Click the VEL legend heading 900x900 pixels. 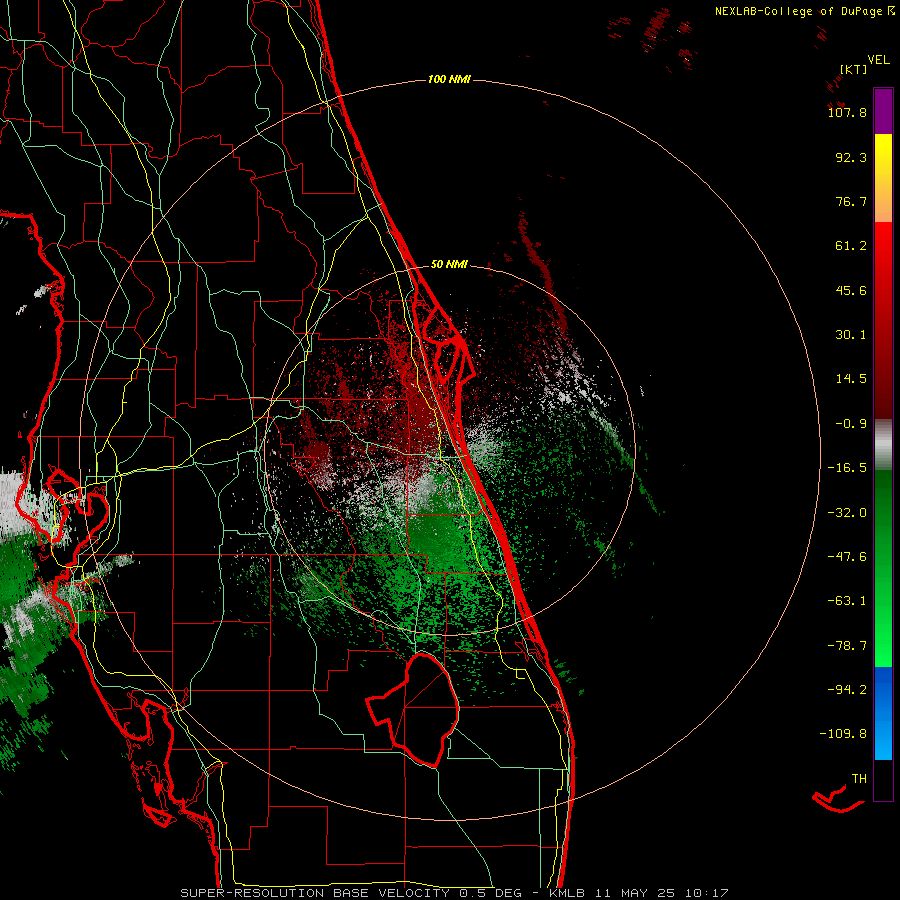[878, 60]
